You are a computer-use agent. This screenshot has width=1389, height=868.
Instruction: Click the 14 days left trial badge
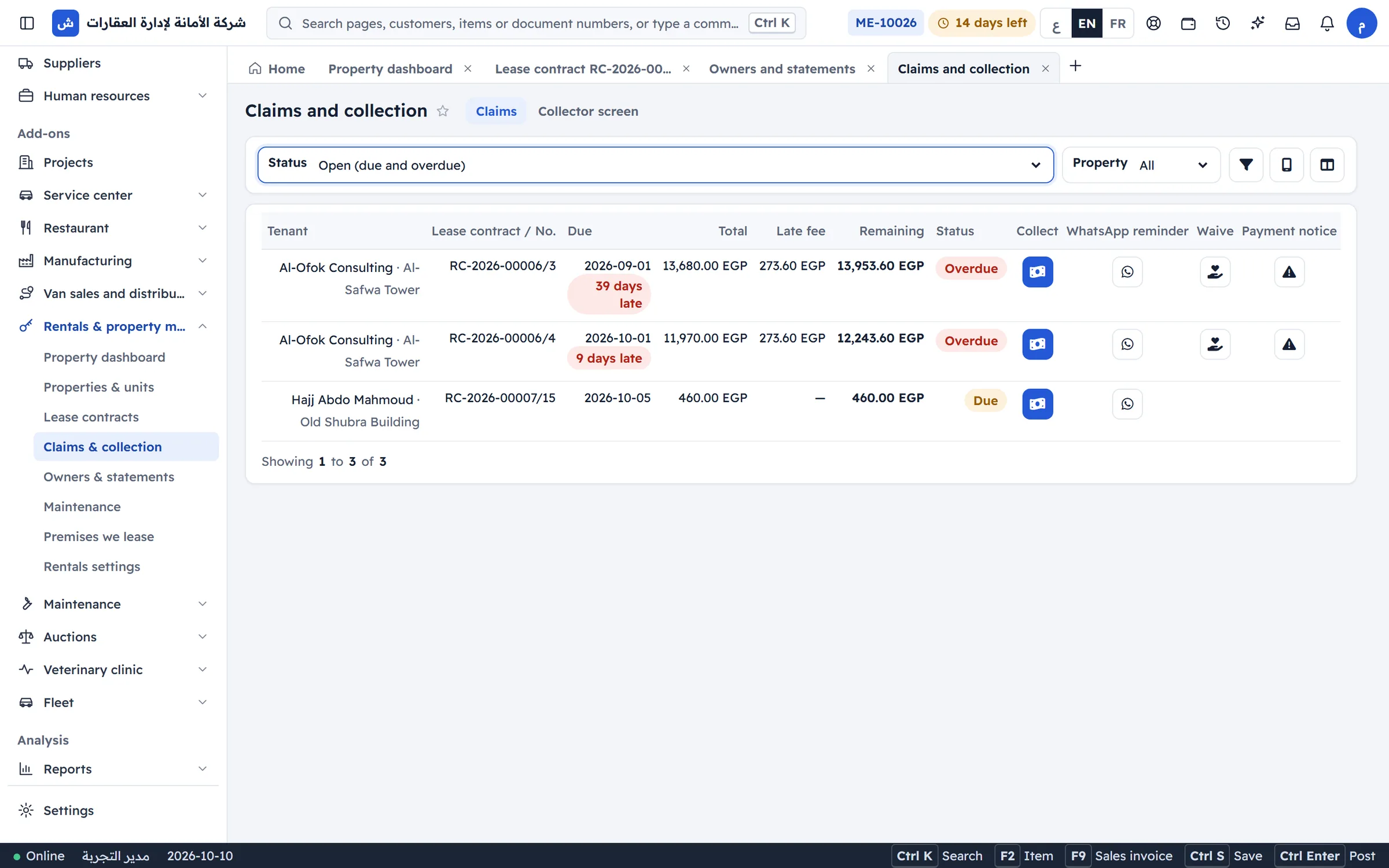[982, 23]
